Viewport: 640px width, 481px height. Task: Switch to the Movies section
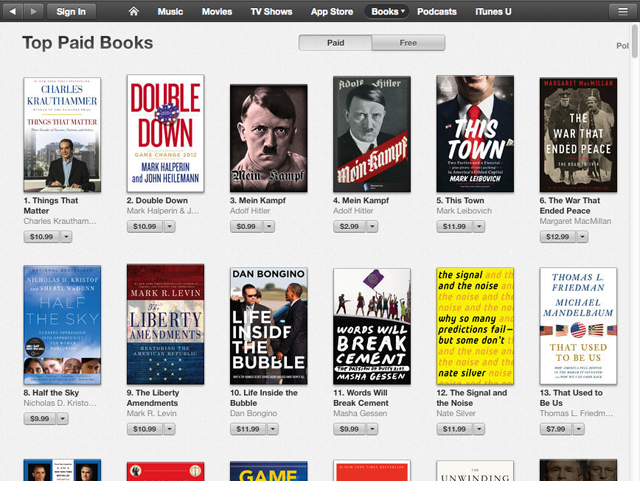pyautogui.click(x=217, y=11)
